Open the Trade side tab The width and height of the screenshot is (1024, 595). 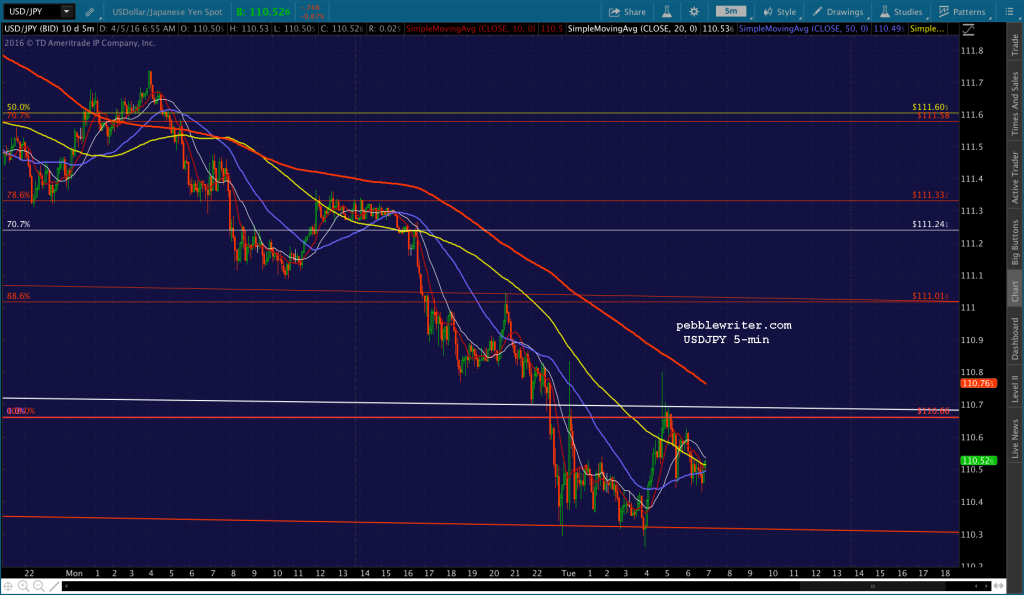coord(1015,44)
